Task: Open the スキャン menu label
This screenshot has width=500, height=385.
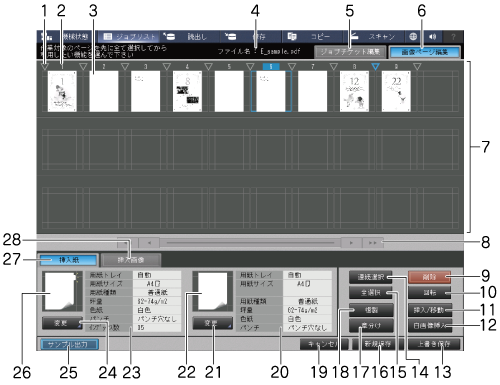Action: tap(381, 37)
